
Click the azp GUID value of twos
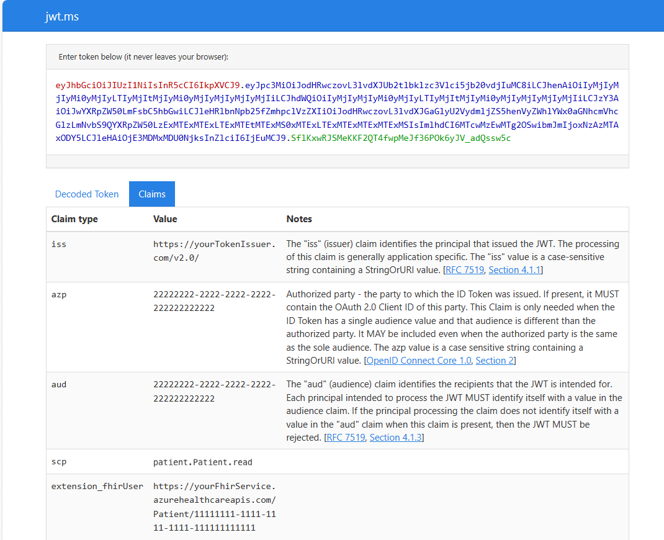pos(214,301)
